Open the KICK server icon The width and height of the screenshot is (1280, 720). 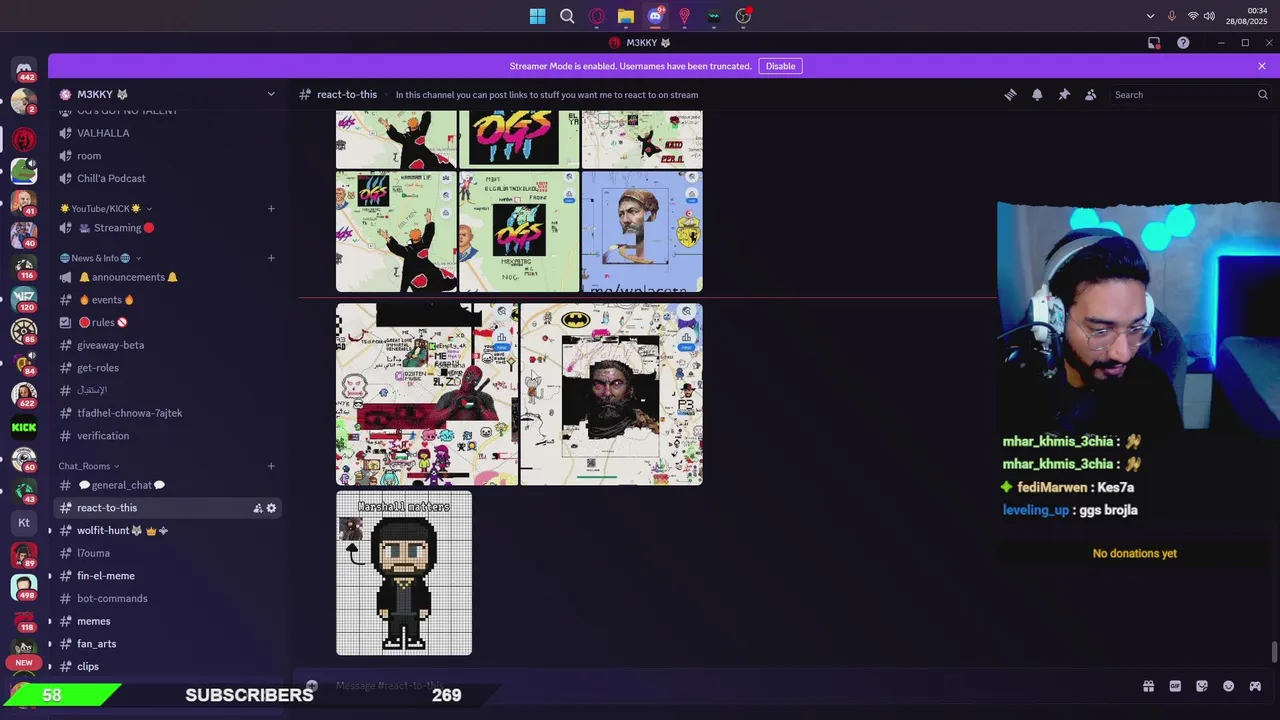pyautogui.click(x=24, y=427)
